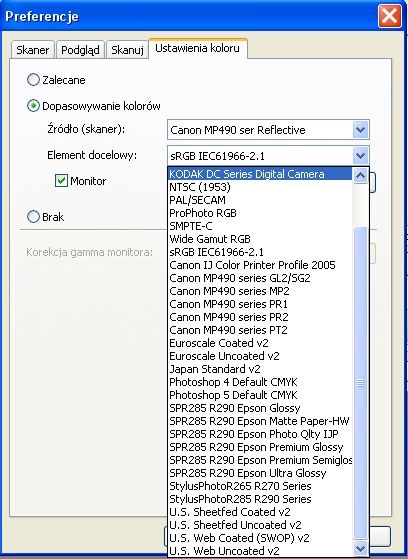Go to the Skanuj tab
Viewport: 408px width, 559px height.
(127, 50)
